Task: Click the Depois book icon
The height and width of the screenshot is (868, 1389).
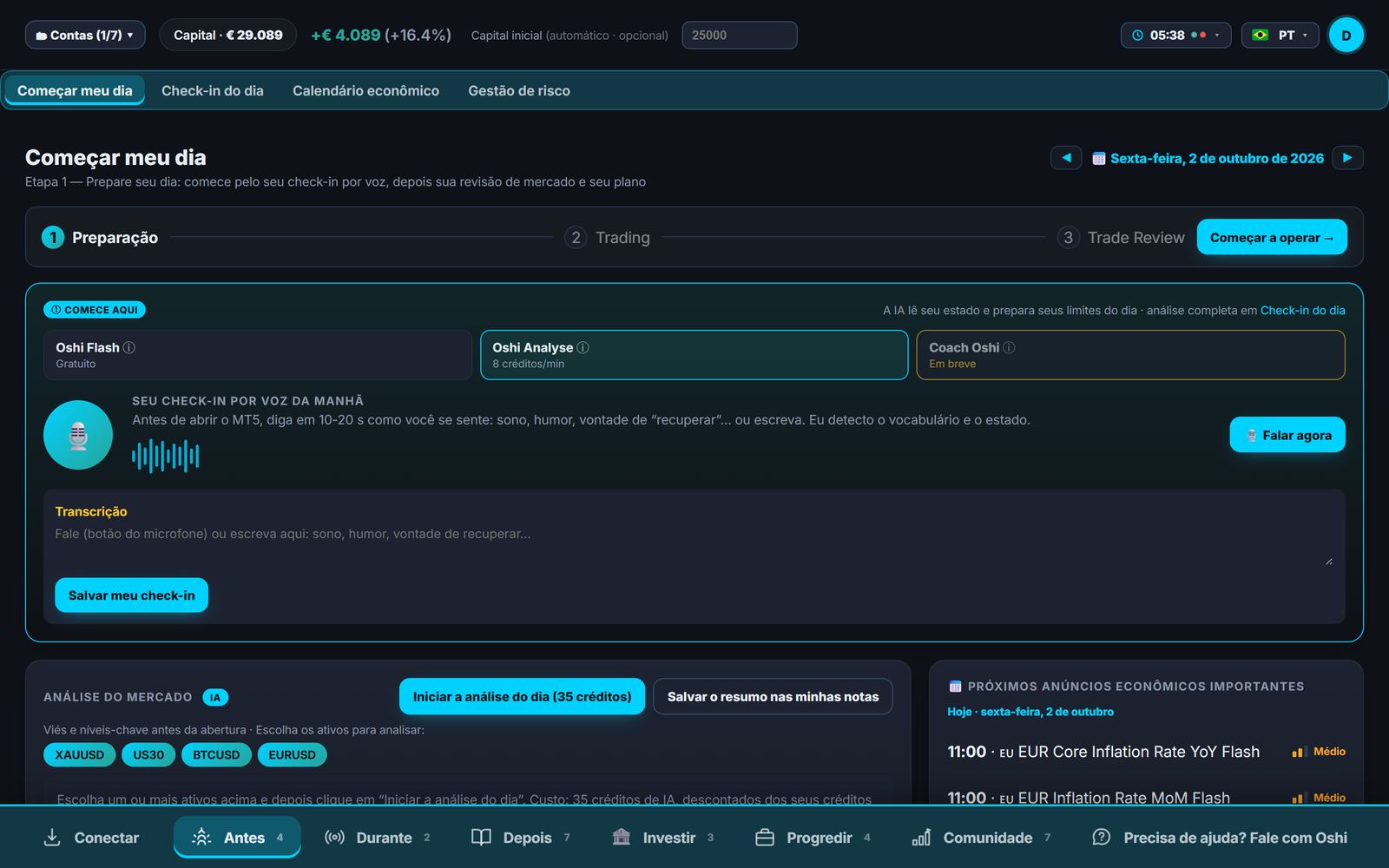Action: [481, 837]
